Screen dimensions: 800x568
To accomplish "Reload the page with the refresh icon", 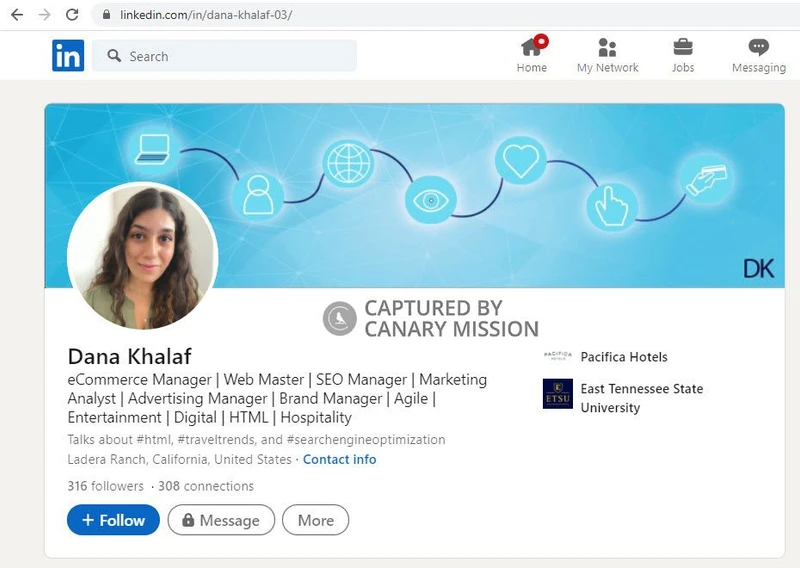I will point(72,14).
